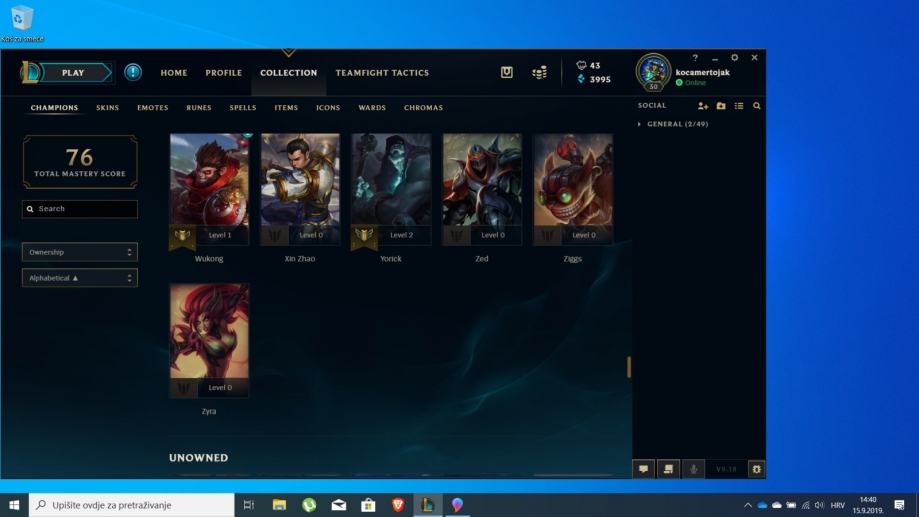Switch to RUNES sub-tab
The width and height of the screenshot is (919, 517).
pyautogui.click(x=199, y=108)
